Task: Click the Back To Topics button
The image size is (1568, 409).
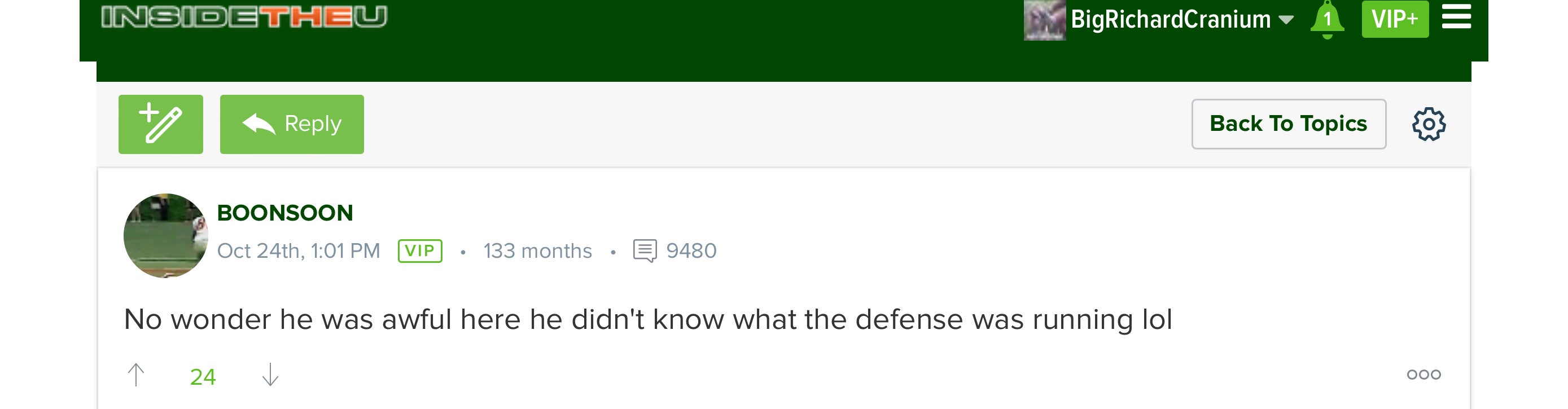Action: 1289,123
